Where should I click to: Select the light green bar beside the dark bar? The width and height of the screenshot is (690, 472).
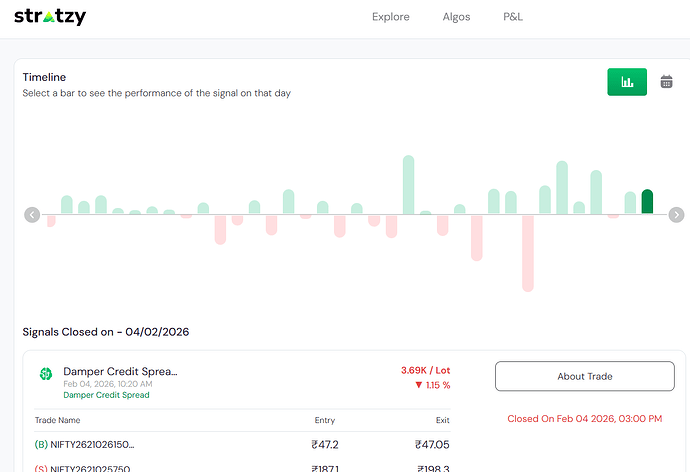pyautogui.click(x=630, y=203)
